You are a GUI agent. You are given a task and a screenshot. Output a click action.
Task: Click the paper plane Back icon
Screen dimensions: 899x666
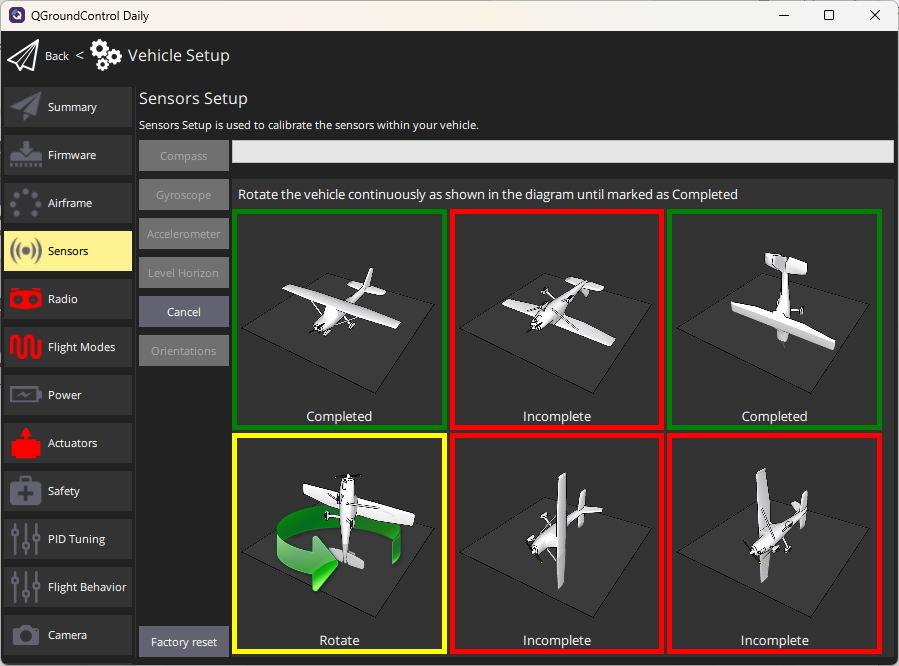pyautogui.click(x=22, y=56)
